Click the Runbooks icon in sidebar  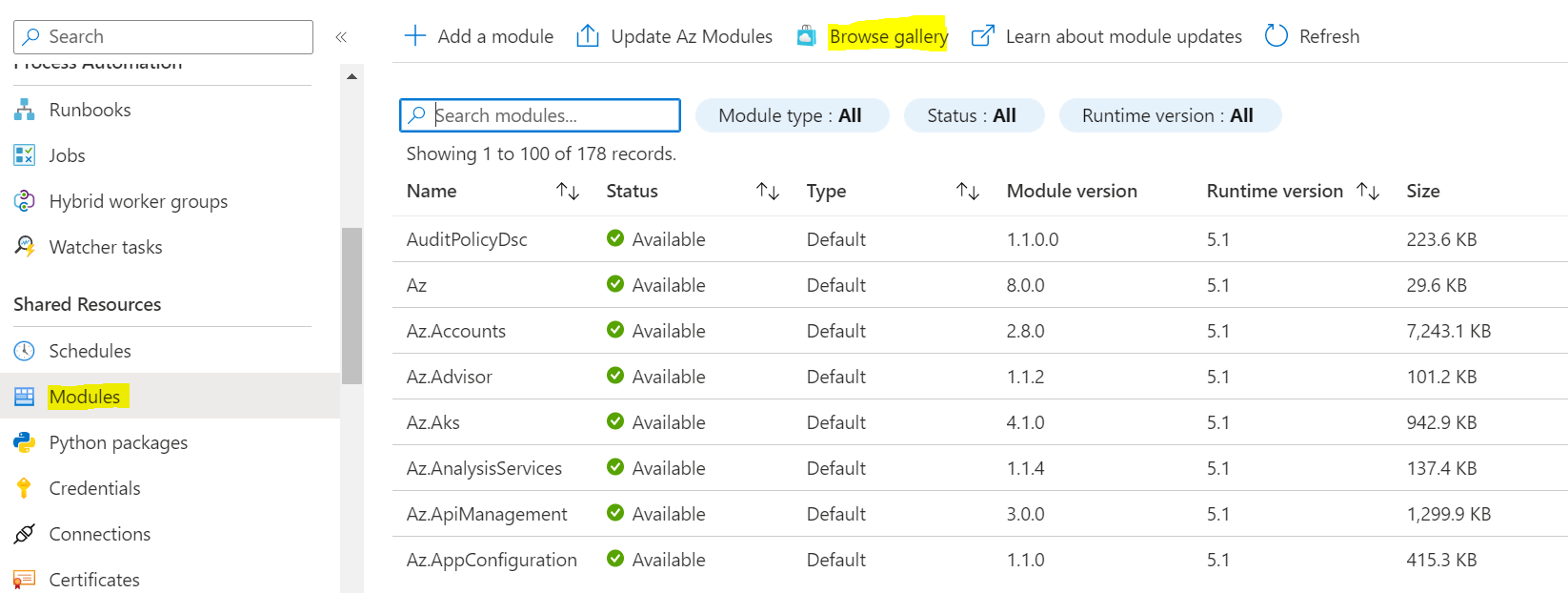click(25, 110)
